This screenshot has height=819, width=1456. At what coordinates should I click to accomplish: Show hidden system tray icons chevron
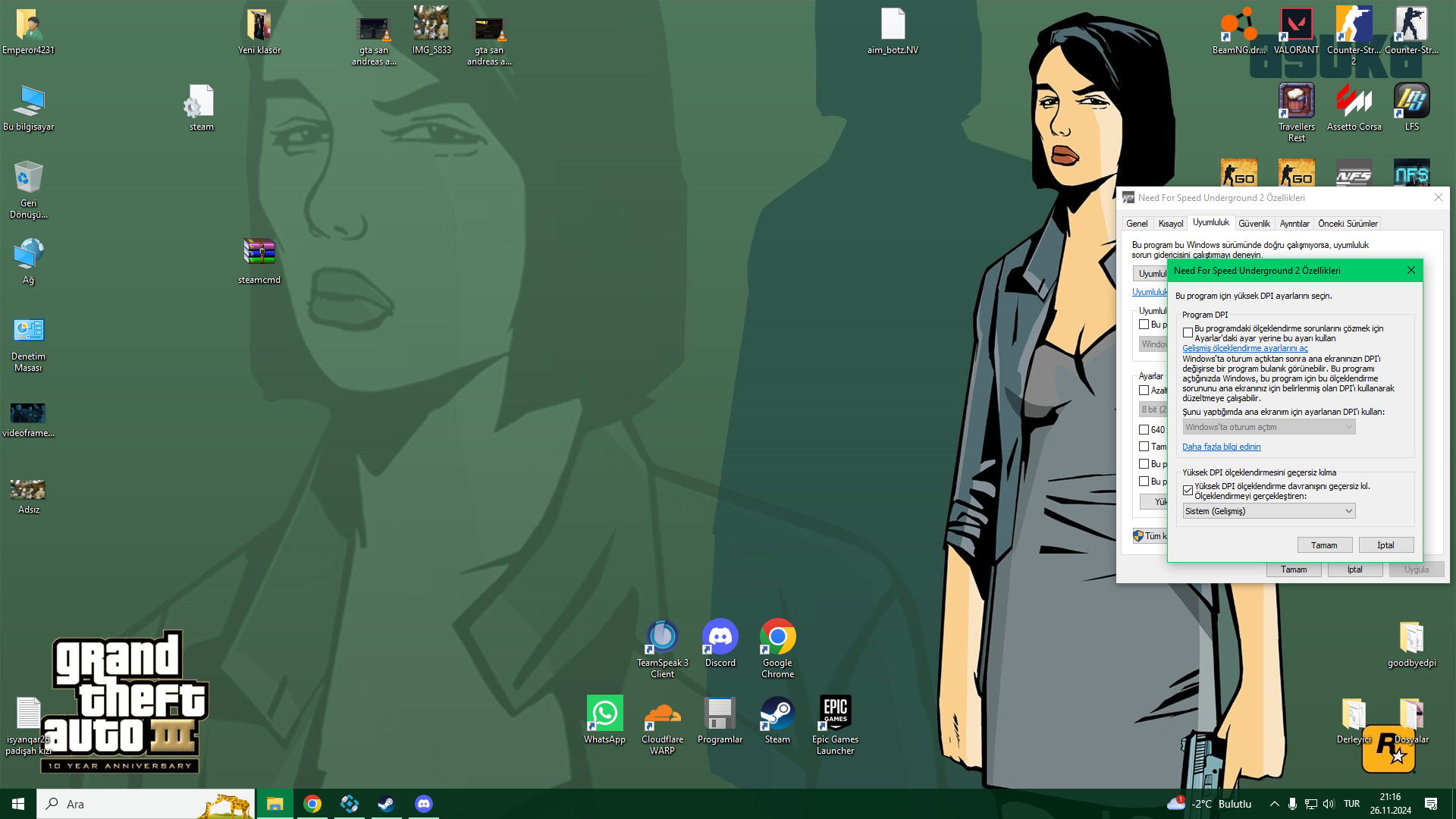pyautogui.click(x=1274, y=804)
